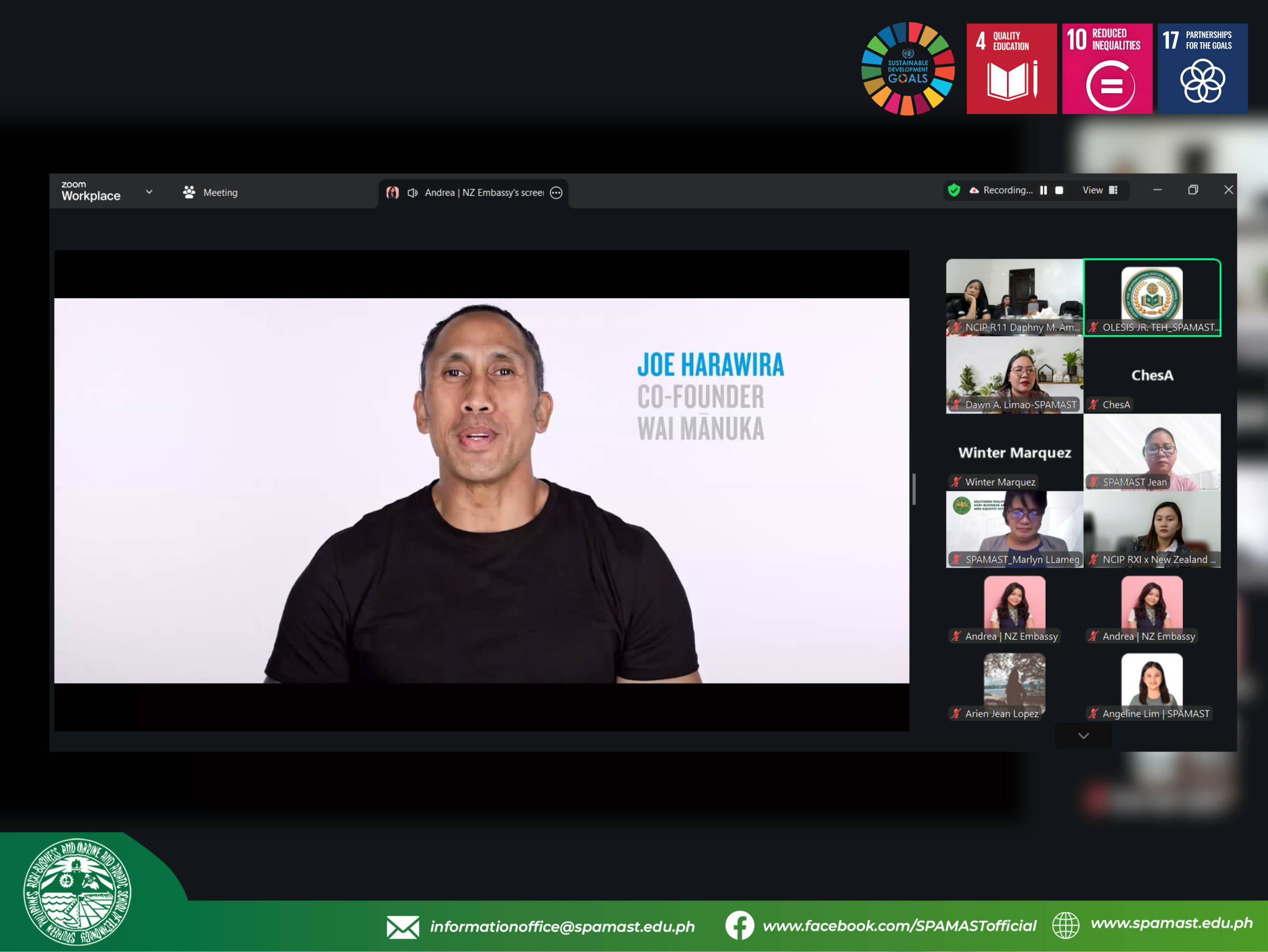Select Andrea NZ Embassy's screen tab
Screen dimensions: 1268x952
click(483, 193)
